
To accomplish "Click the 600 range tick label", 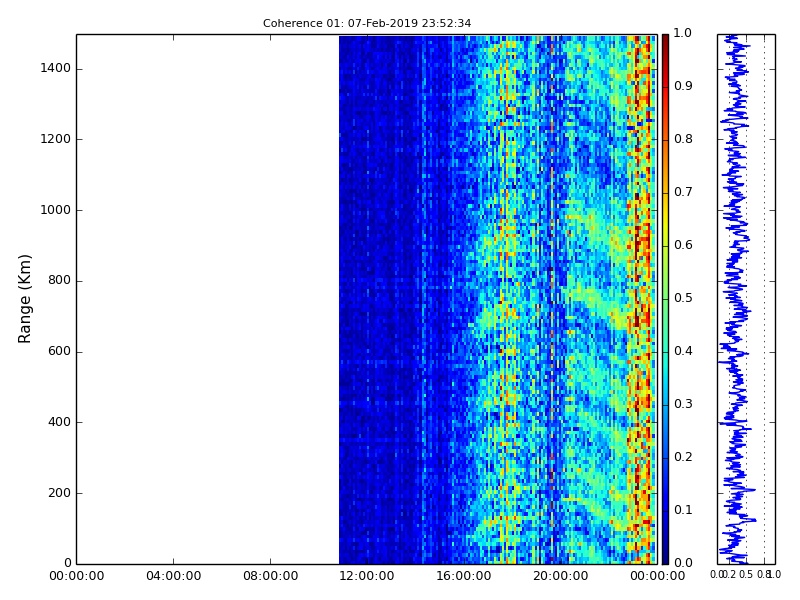I will point(59,351).
